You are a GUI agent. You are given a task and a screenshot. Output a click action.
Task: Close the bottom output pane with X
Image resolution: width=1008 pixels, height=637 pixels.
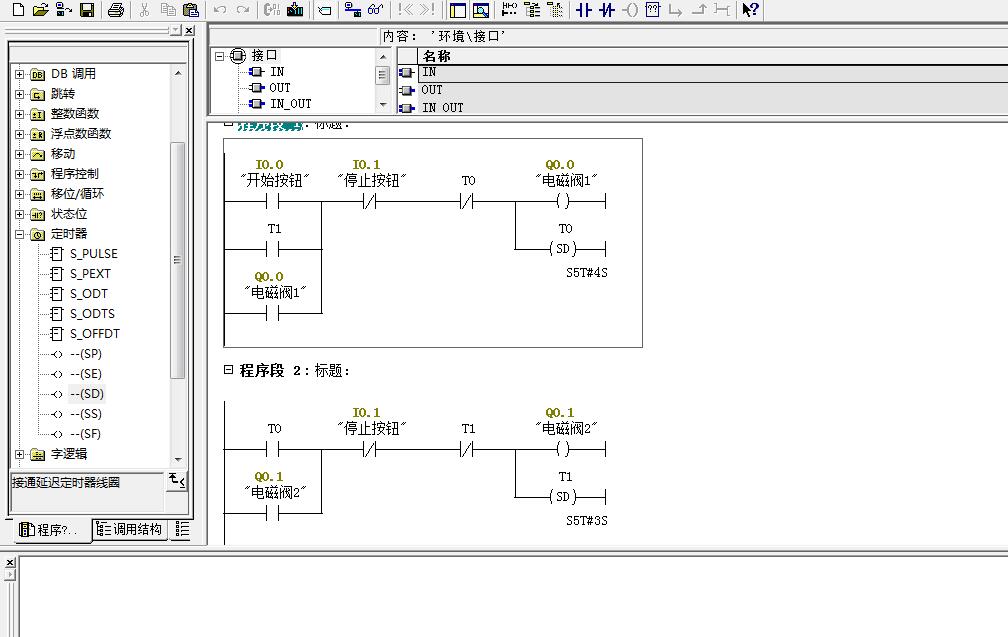tap(10, 562)
